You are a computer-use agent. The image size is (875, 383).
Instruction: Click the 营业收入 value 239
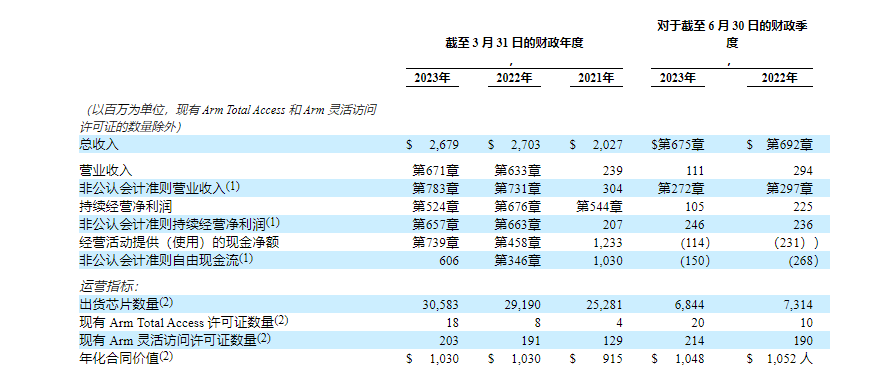[x=613, y=171]
